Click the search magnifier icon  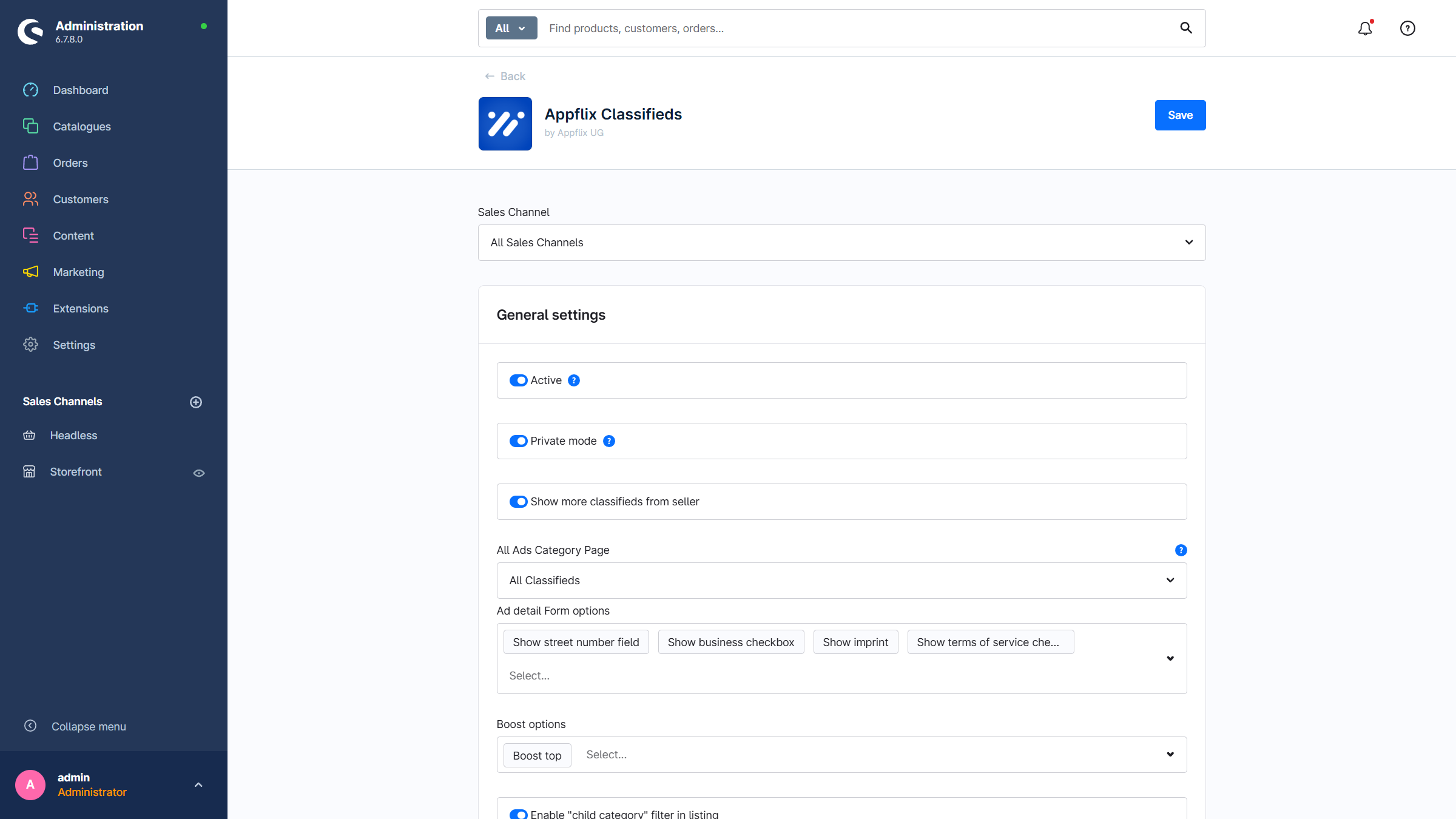[x=1185, y=28]
